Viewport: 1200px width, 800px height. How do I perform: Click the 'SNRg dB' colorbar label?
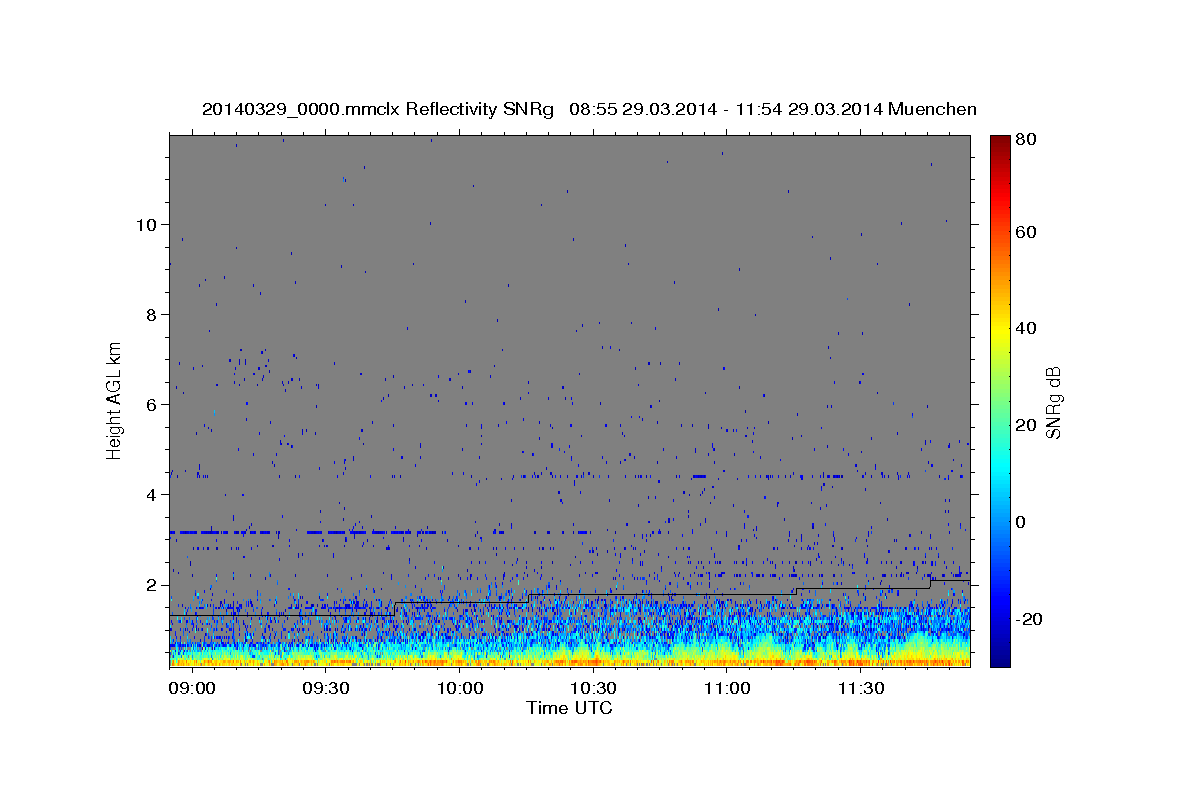point(1052,403)
